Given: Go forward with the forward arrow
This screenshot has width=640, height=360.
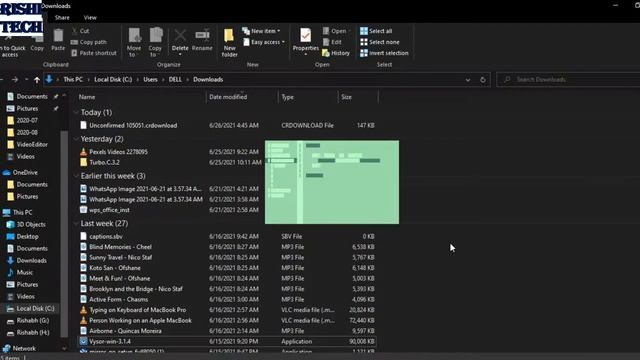Looking at the screenshot, I should pos(15,80).
